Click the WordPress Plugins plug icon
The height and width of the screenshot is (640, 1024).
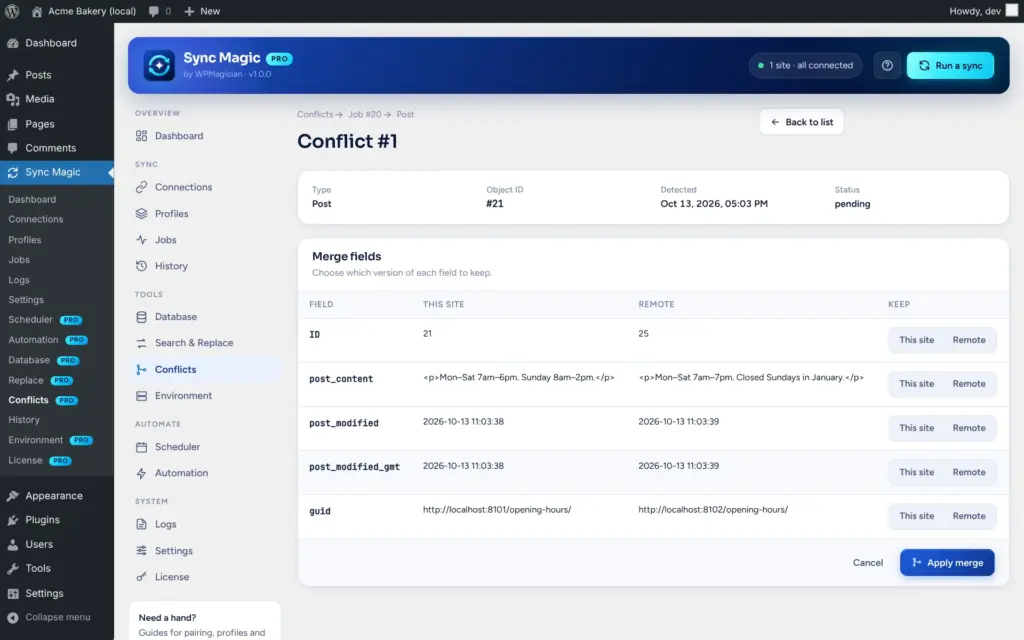[12, 520]
